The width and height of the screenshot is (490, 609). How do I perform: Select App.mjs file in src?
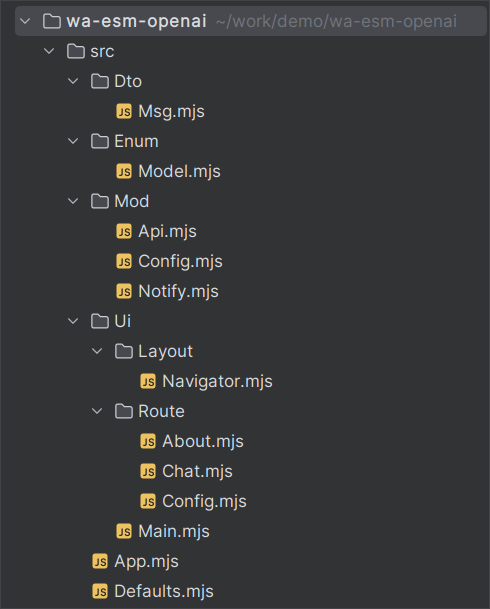click(x=146, y=562)
